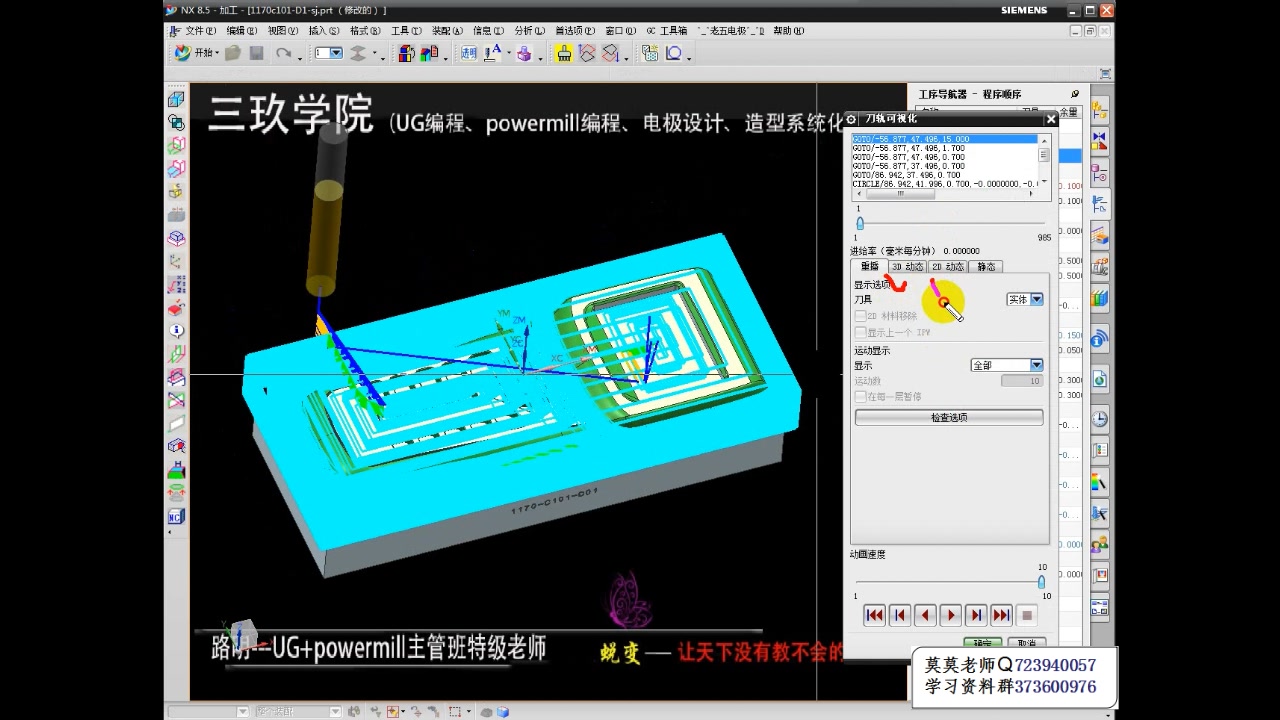Image resolution: width=1280 pixels, height=720 pixels.
Task: Click the play forward button in the tool path dialog
Action: pyautogui.click(x=951, y=615)
